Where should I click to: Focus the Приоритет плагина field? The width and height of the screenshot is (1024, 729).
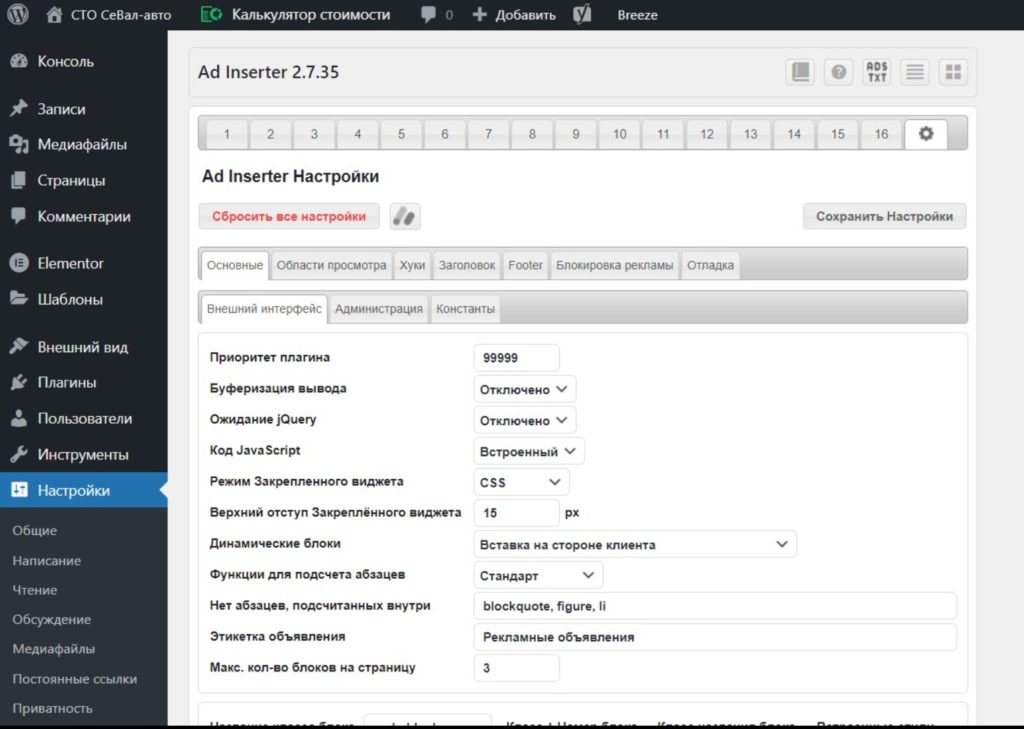click(517, 358)
